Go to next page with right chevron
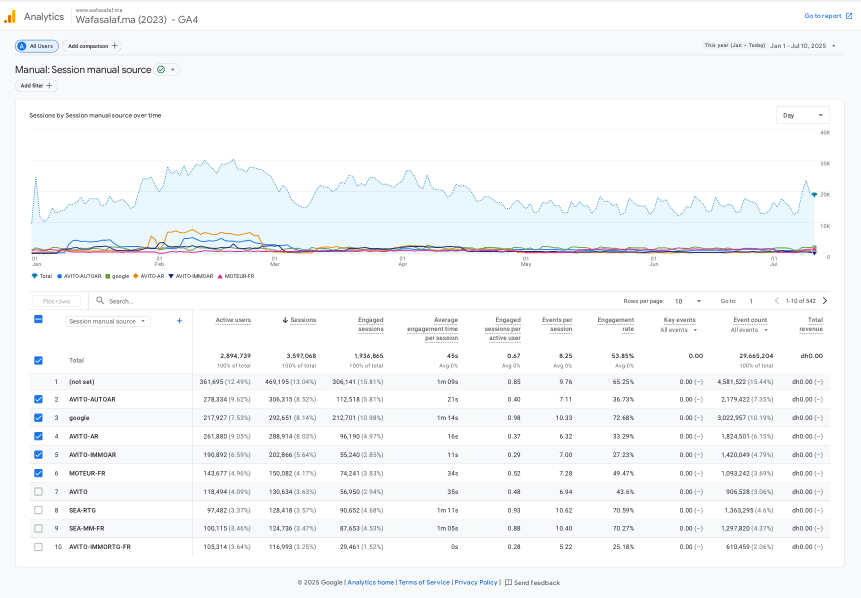 click(825, 300)
